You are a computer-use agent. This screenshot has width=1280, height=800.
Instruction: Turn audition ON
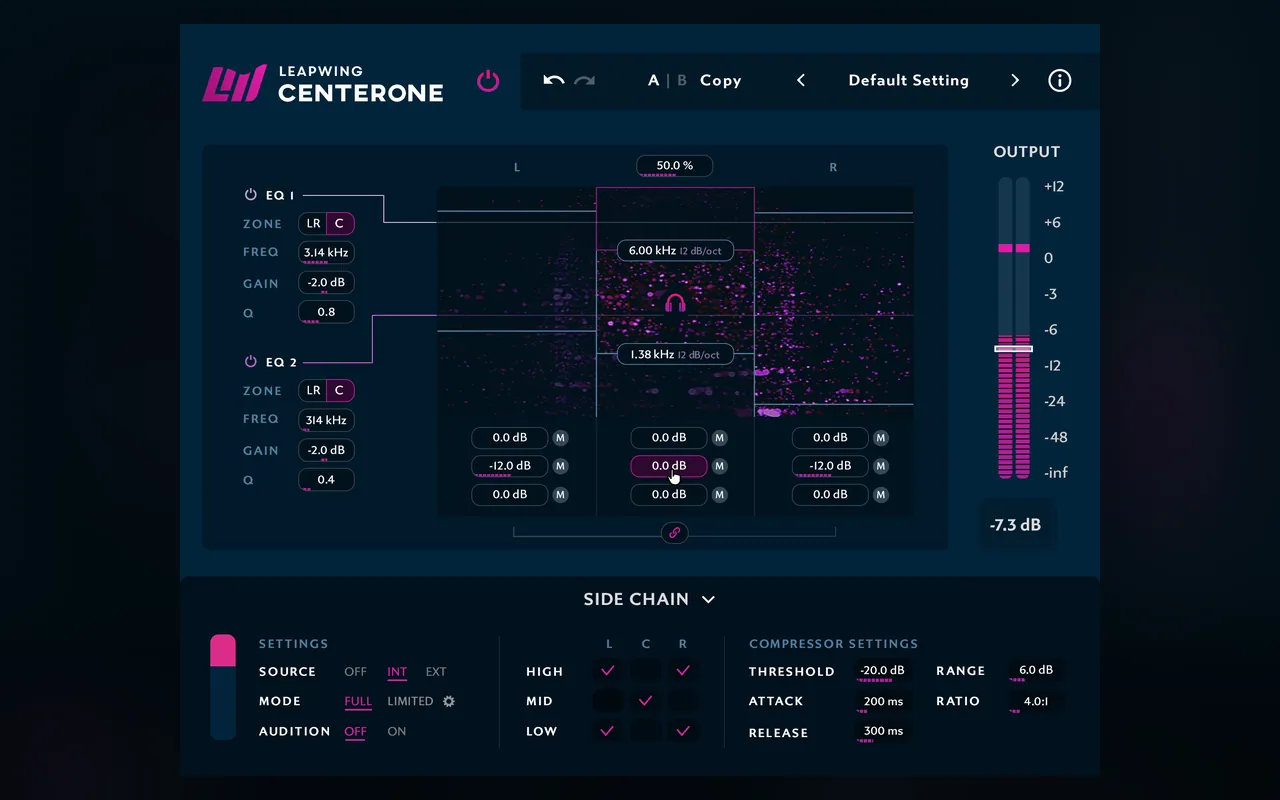pyautogui.click(x=397, y=731)
